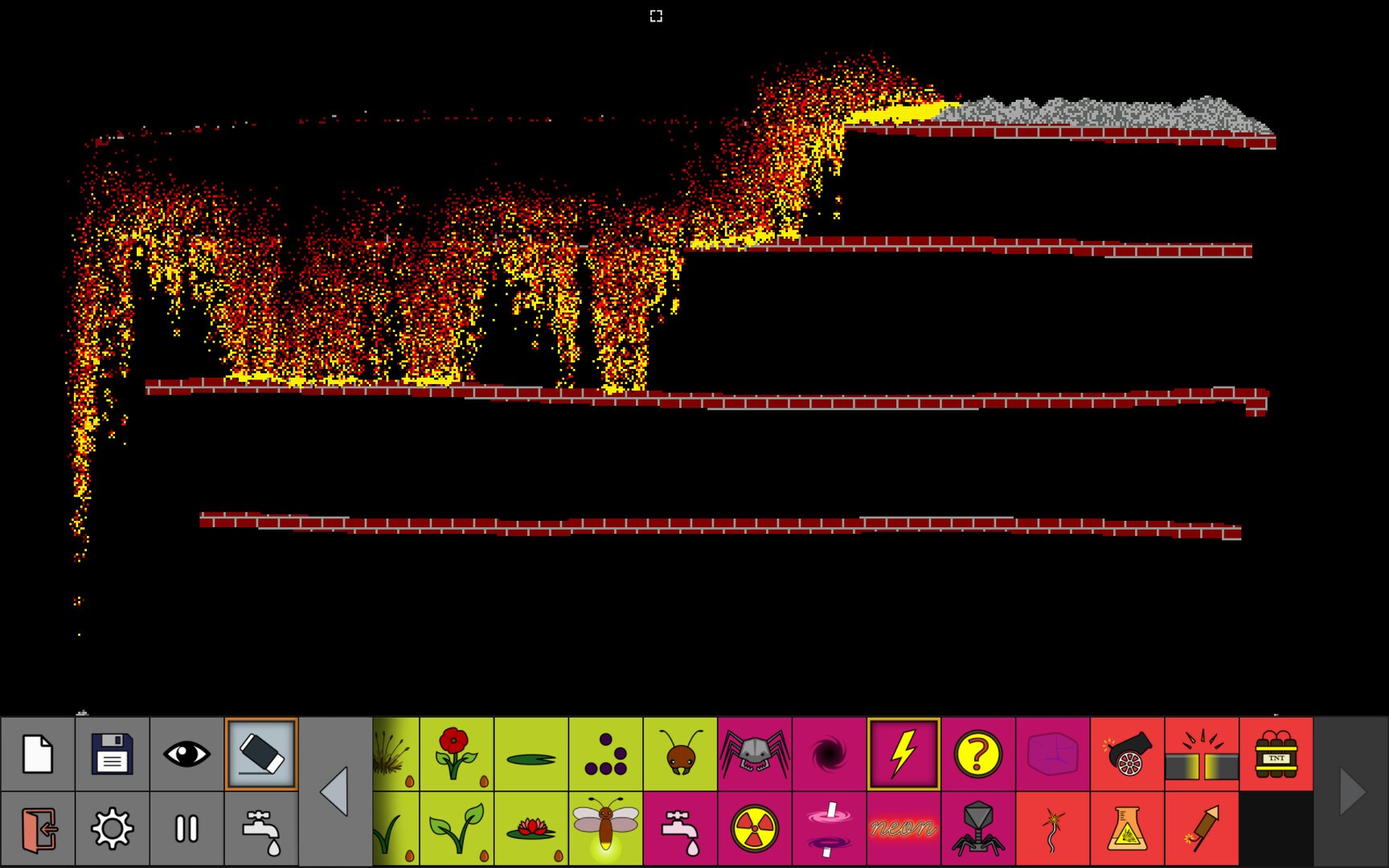The image size is (1389, 868).
Task: Select the firefly element
Action: (x=607, y=828)
